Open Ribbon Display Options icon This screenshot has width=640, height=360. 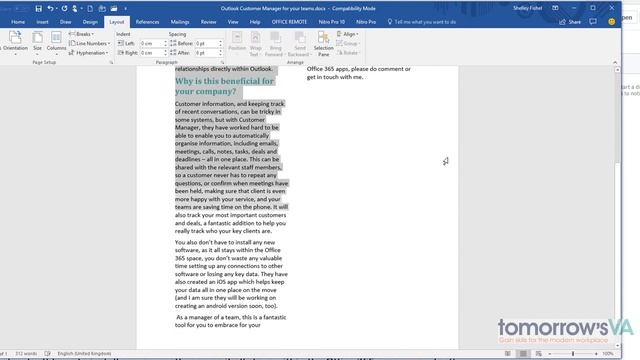[555, 8]
